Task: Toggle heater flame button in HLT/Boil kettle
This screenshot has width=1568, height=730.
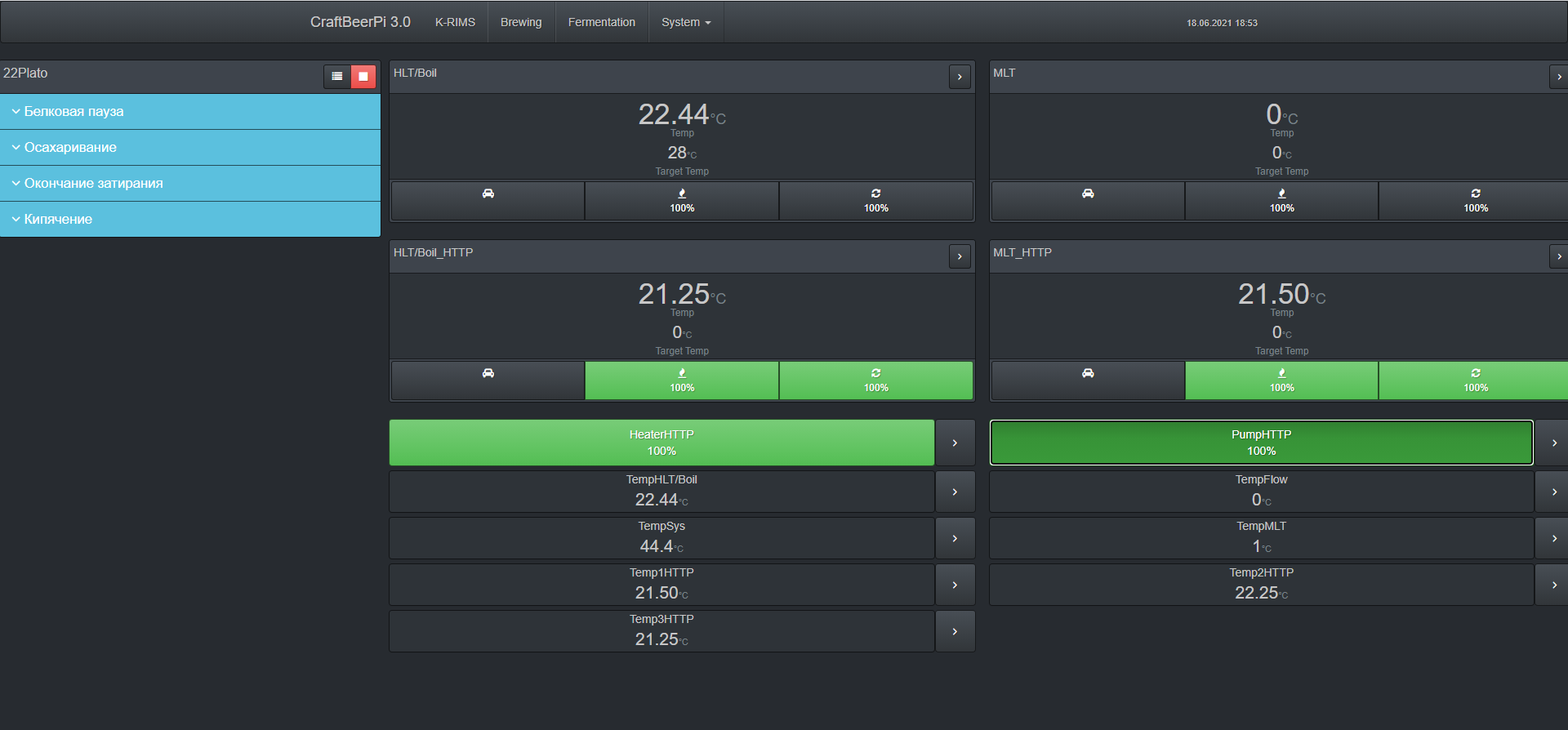Action: point(682,201)
